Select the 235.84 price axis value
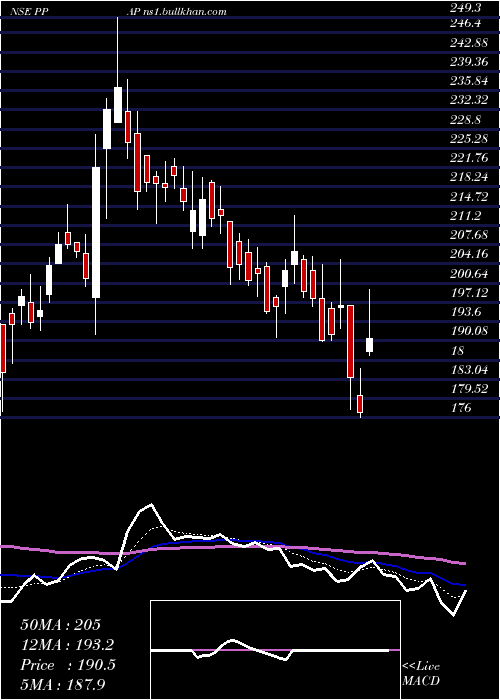The image size is (500, 700). (469, 81)
